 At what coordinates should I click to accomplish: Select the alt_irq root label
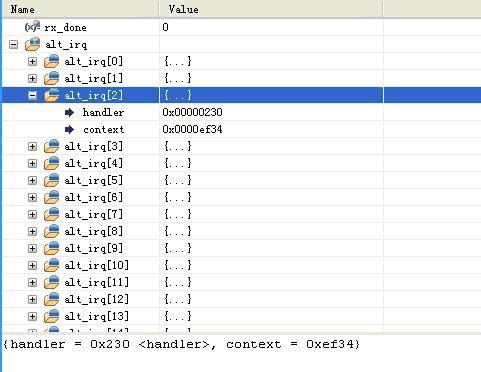66,45
